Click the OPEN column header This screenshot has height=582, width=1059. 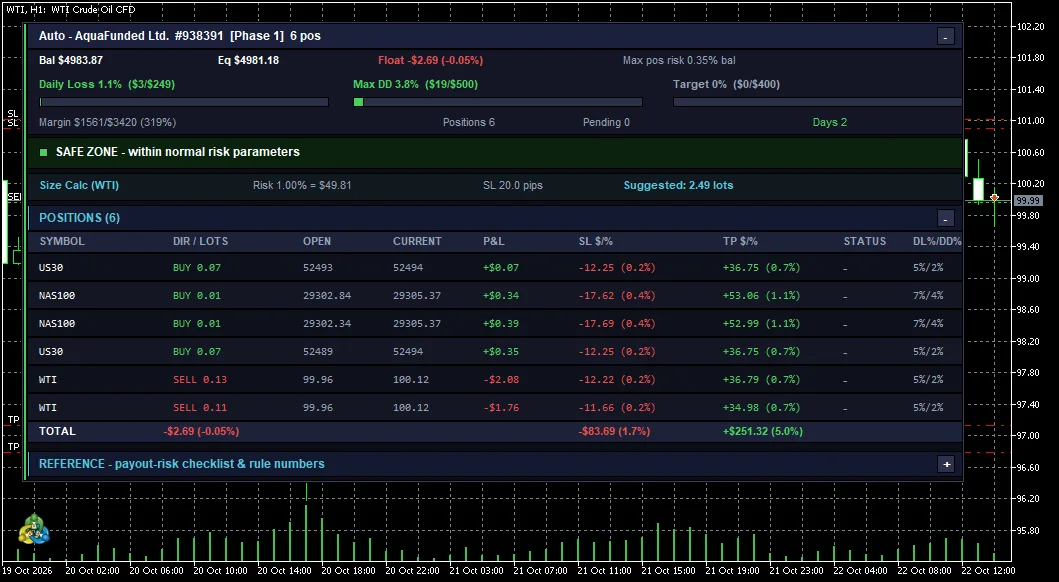[317, 241]
